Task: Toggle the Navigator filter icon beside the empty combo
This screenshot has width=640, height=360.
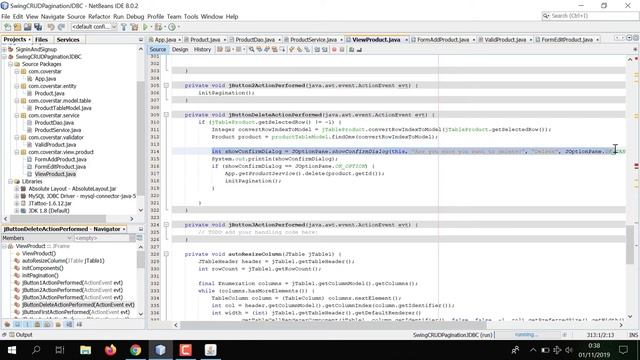Action: pyautogui.click(x=139, y=238)
